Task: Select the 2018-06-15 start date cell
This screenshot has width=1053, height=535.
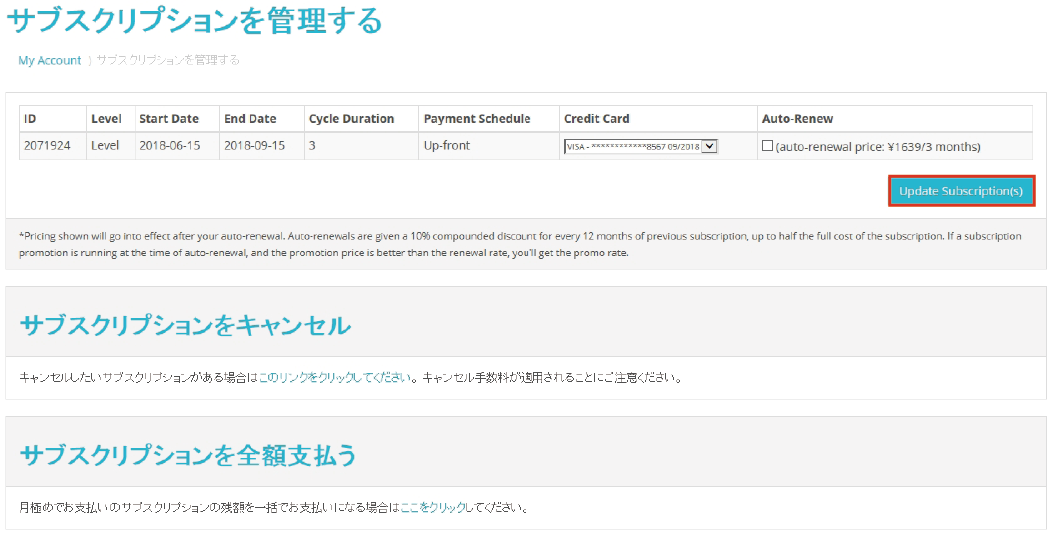Action: [170, 146]
